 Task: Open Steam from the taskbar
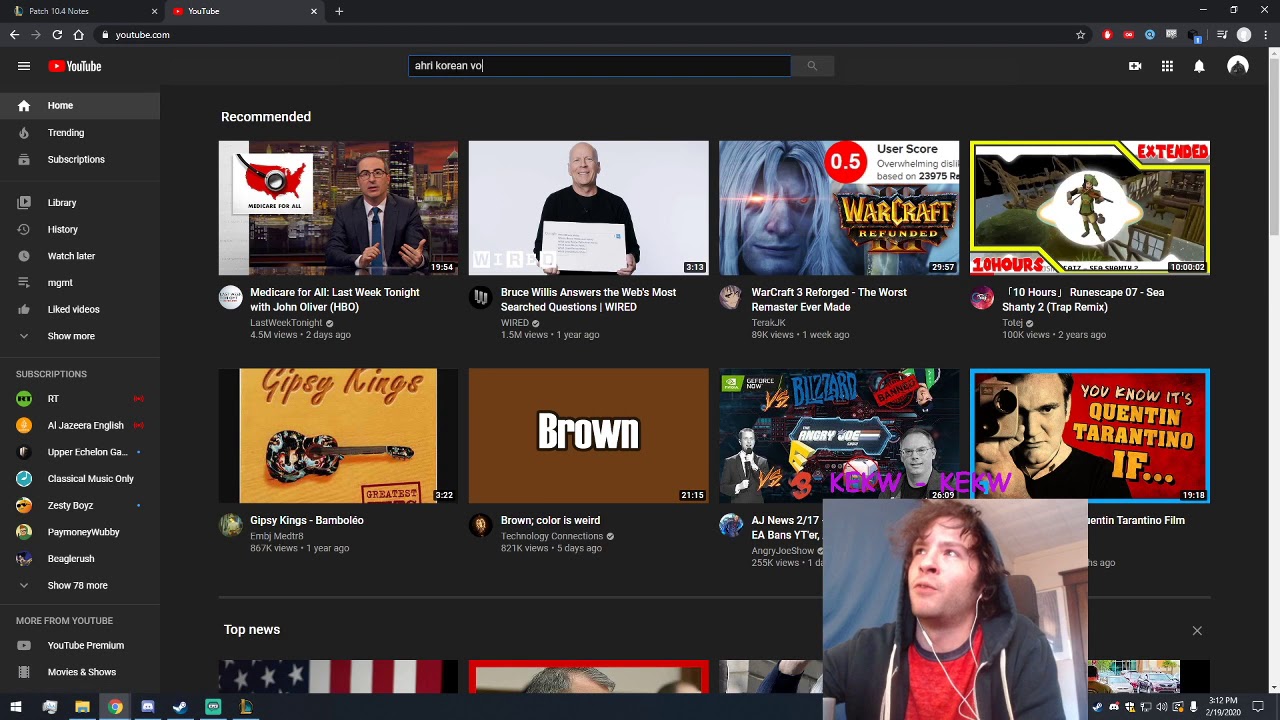(180, 707)
